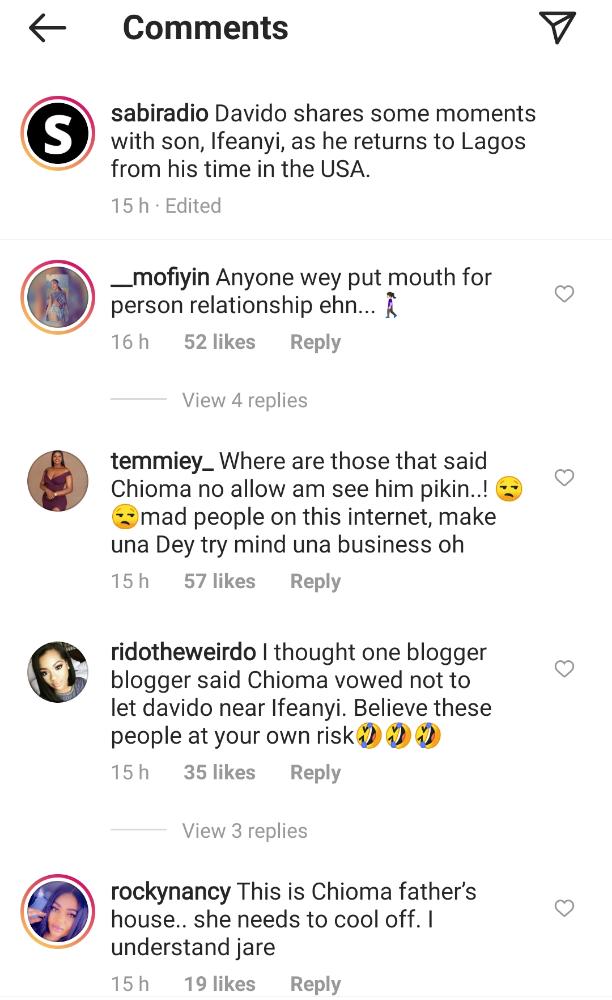This screenshot has height=1000, width=612.
Task: View the 52 likes on __mofiyin's comment
Action: point(219,342)
